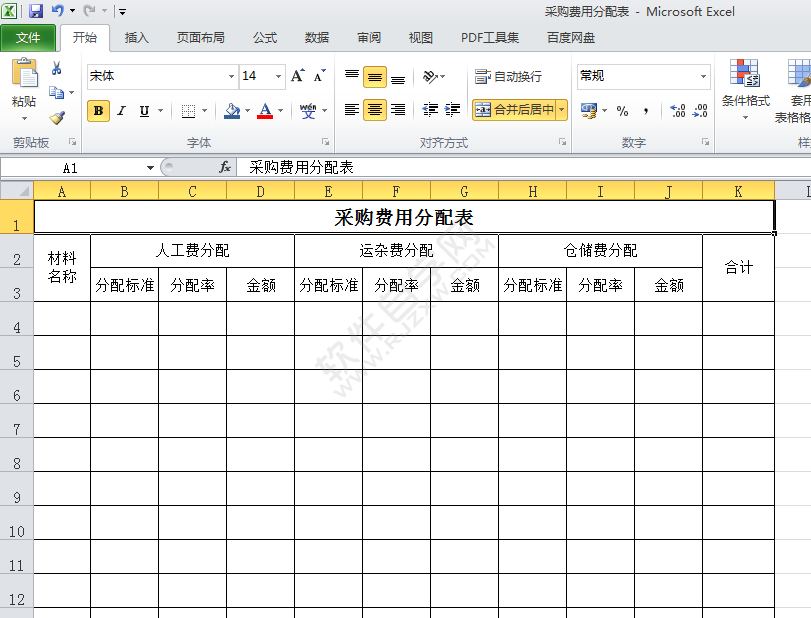Toggle 合并后居中 (Merge and Center)
This screenshot has height=618, width=811.
[517, 109]
